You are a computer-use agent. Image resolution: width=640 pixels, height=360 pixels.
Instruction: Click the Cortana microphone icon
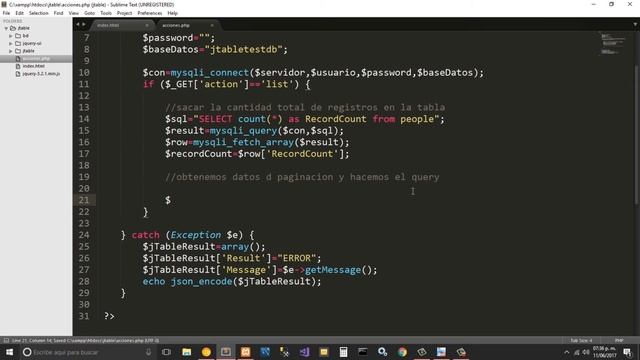pos(149,352)
